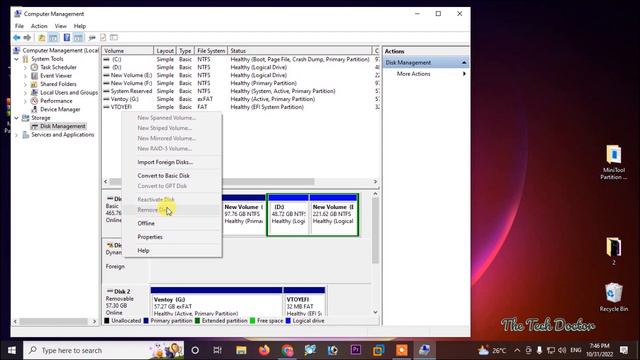Expand the Local Users and Groups arrow
The image size is (640, 360).
pos(25,93)
